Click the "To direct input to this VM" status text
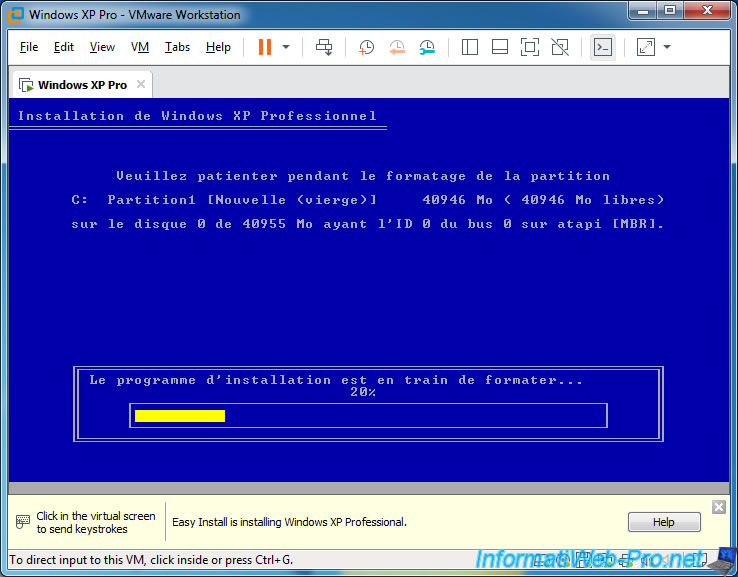Viewport: 738px width, 577px height. tap(151, 560)
